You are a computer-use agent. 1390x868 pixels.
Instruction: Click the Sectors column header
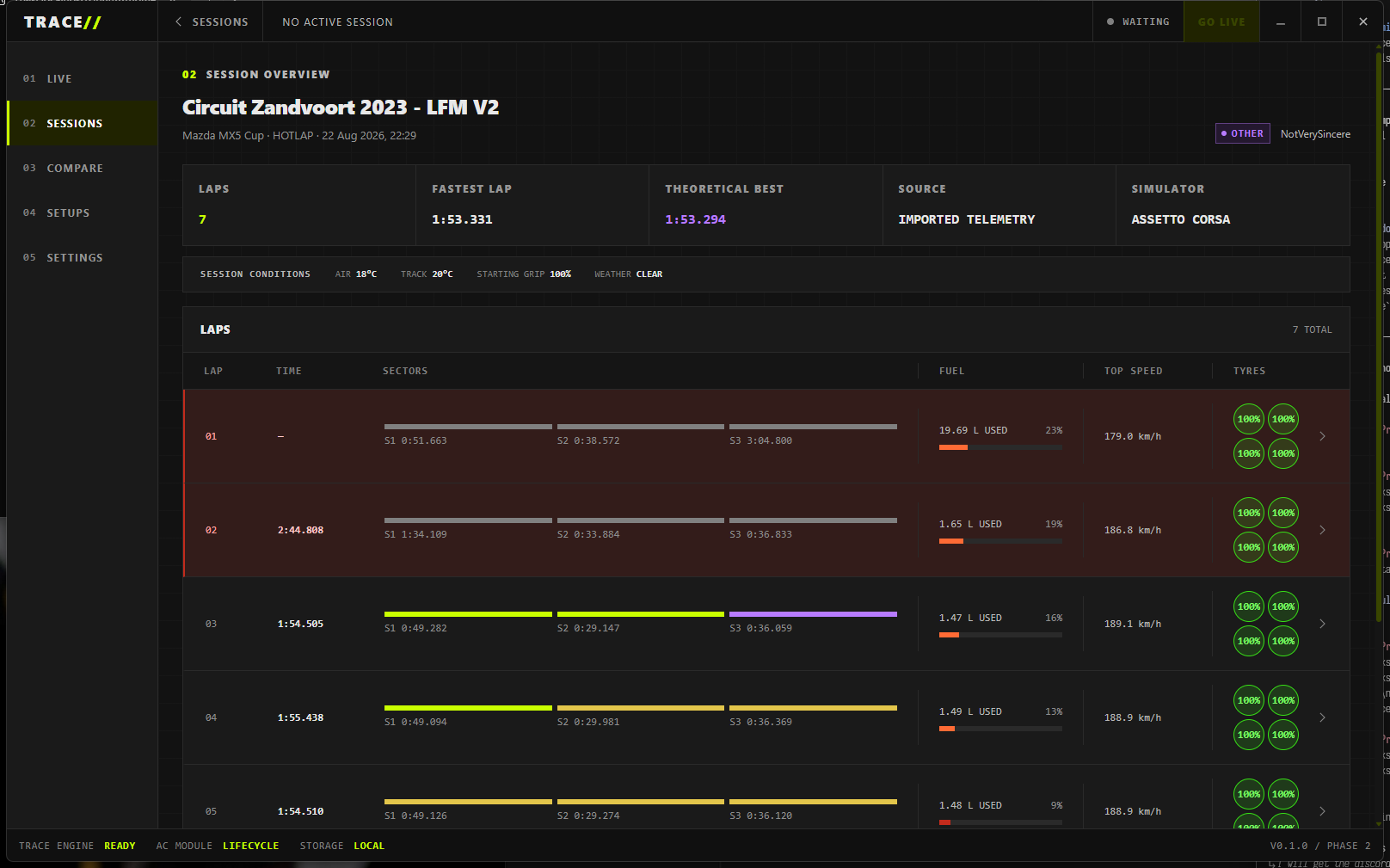point(405,371)
